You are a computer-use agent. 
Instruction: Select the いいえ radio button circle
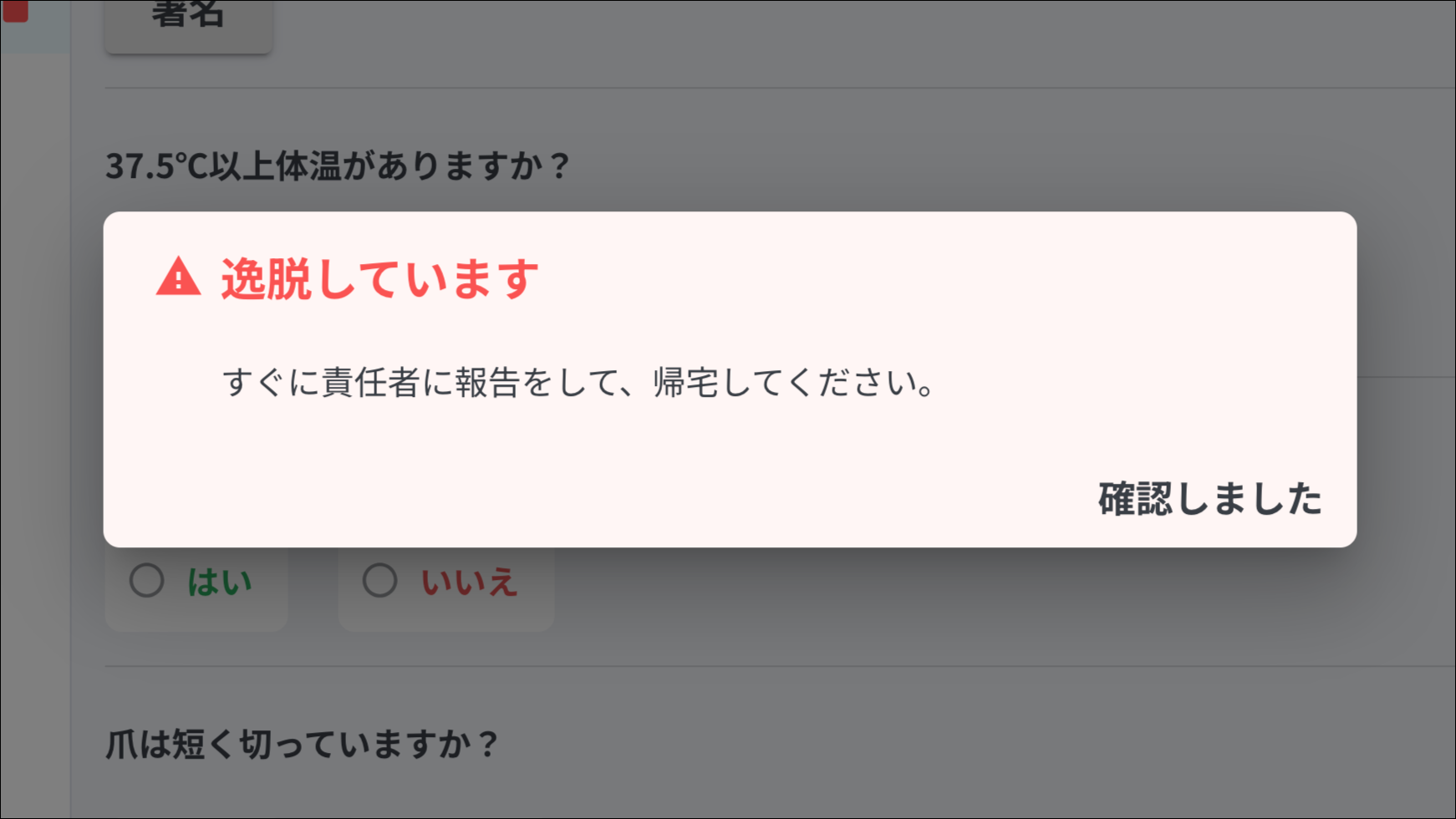[379, 580]
